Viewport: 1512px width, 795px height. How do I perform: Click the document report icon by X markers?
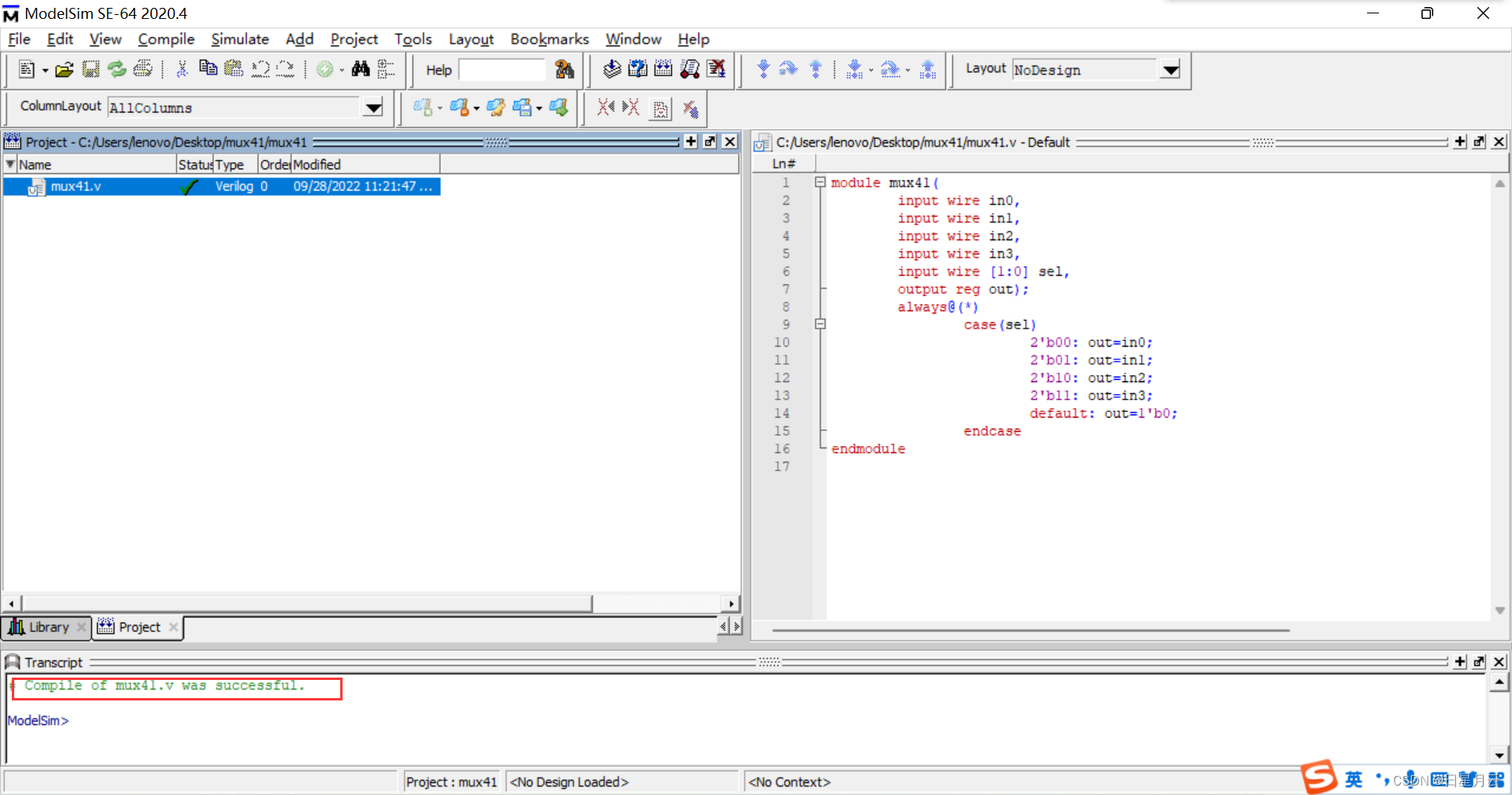point(661,108)
